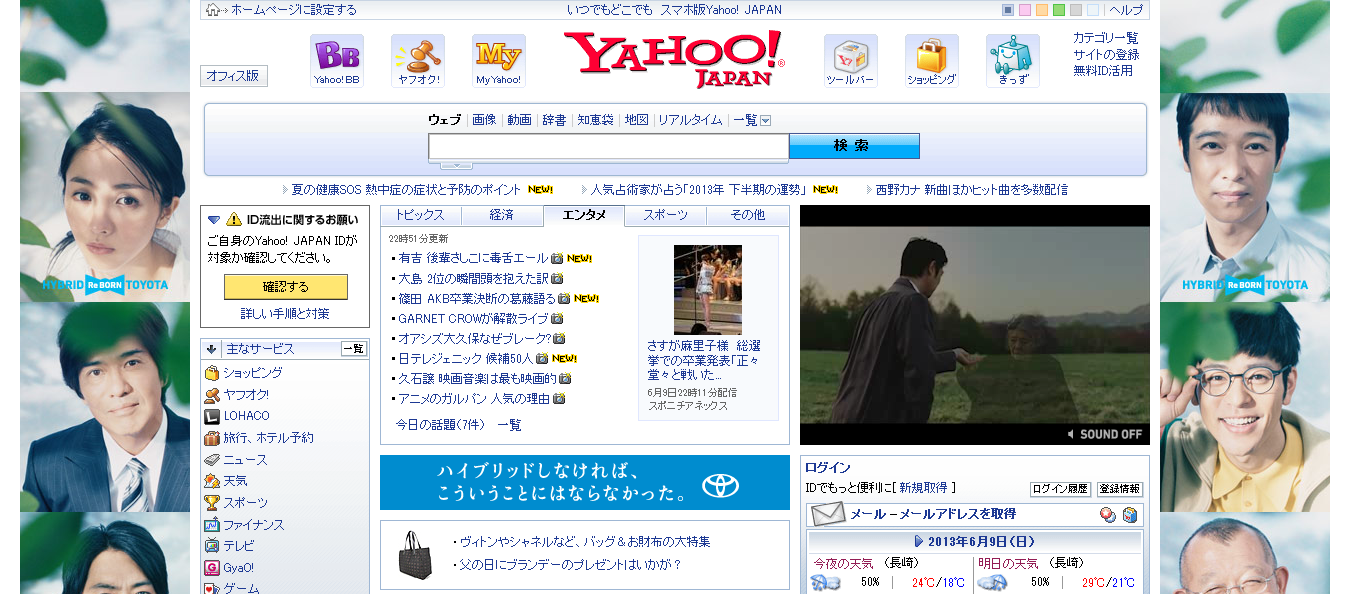Click the 検索 search button
This screenshot has width=1349, height=594.
pos(854,146)
